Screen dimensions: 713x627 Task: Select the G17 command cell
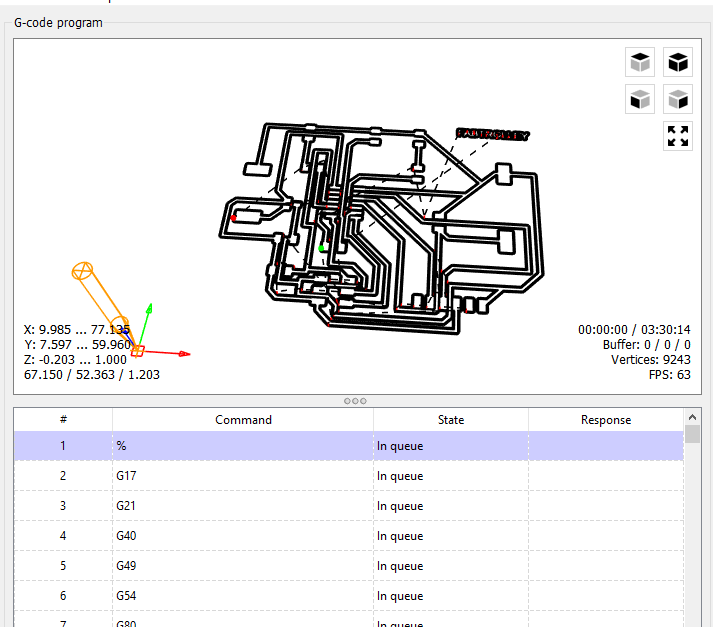pyautogui.click(x=243, y=476)
